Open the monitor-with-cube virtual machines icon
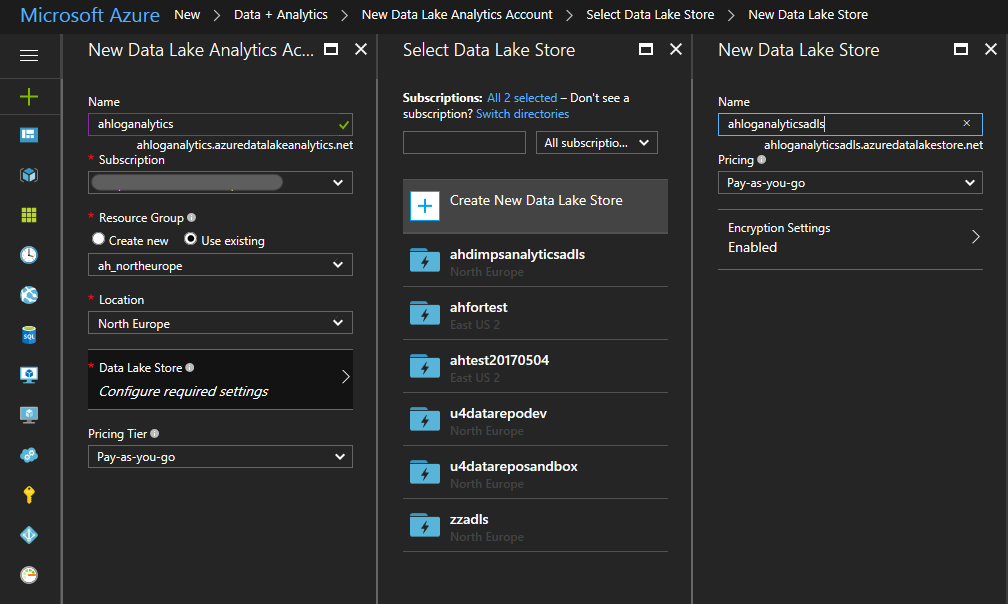Viewport: 1008px width, 604px height. (x=29, y=375)
